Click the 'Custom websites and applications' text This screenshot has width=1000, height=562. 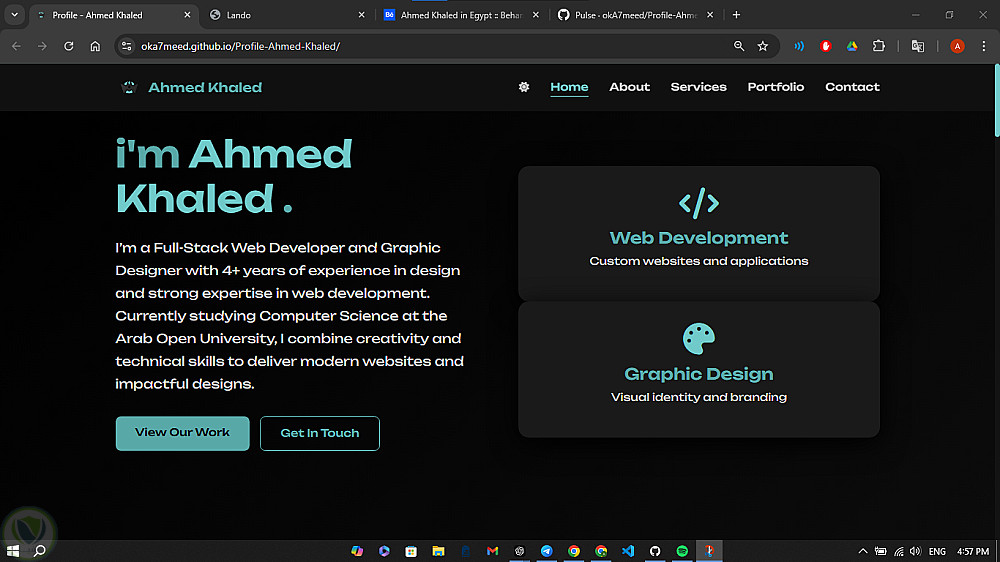coord(698,261)
